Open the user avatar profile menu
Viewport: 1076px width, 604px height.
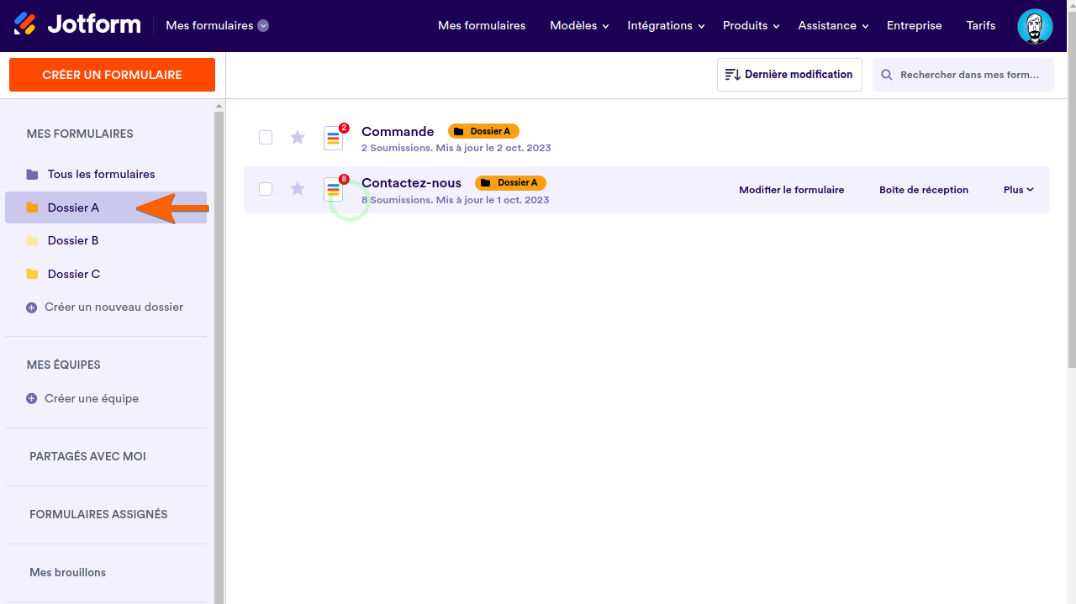1034,26
